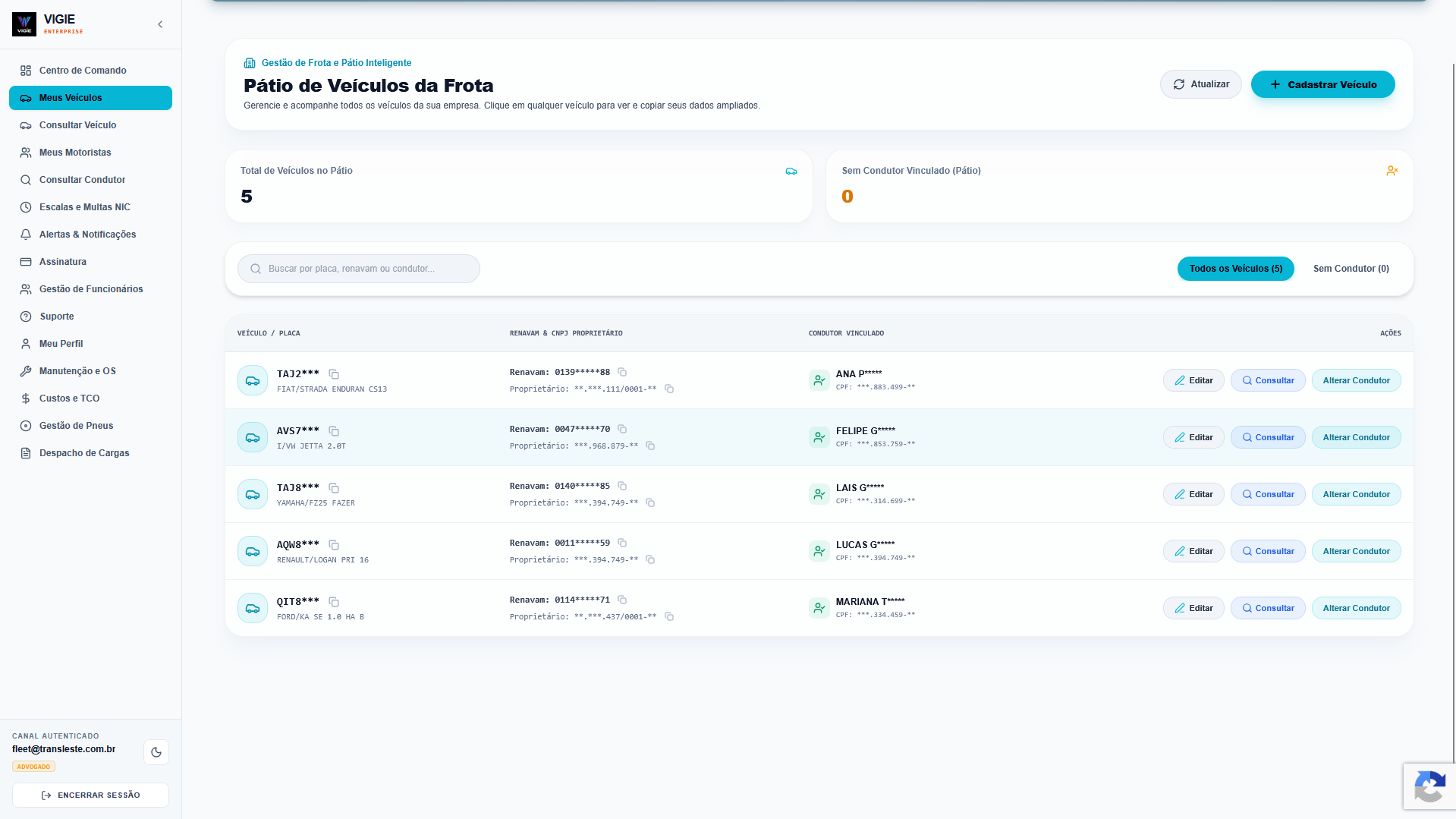Screen dimensions: 1456x819
Task: Open Centro de Comando in the sidebar
Action: click(90, 71)
